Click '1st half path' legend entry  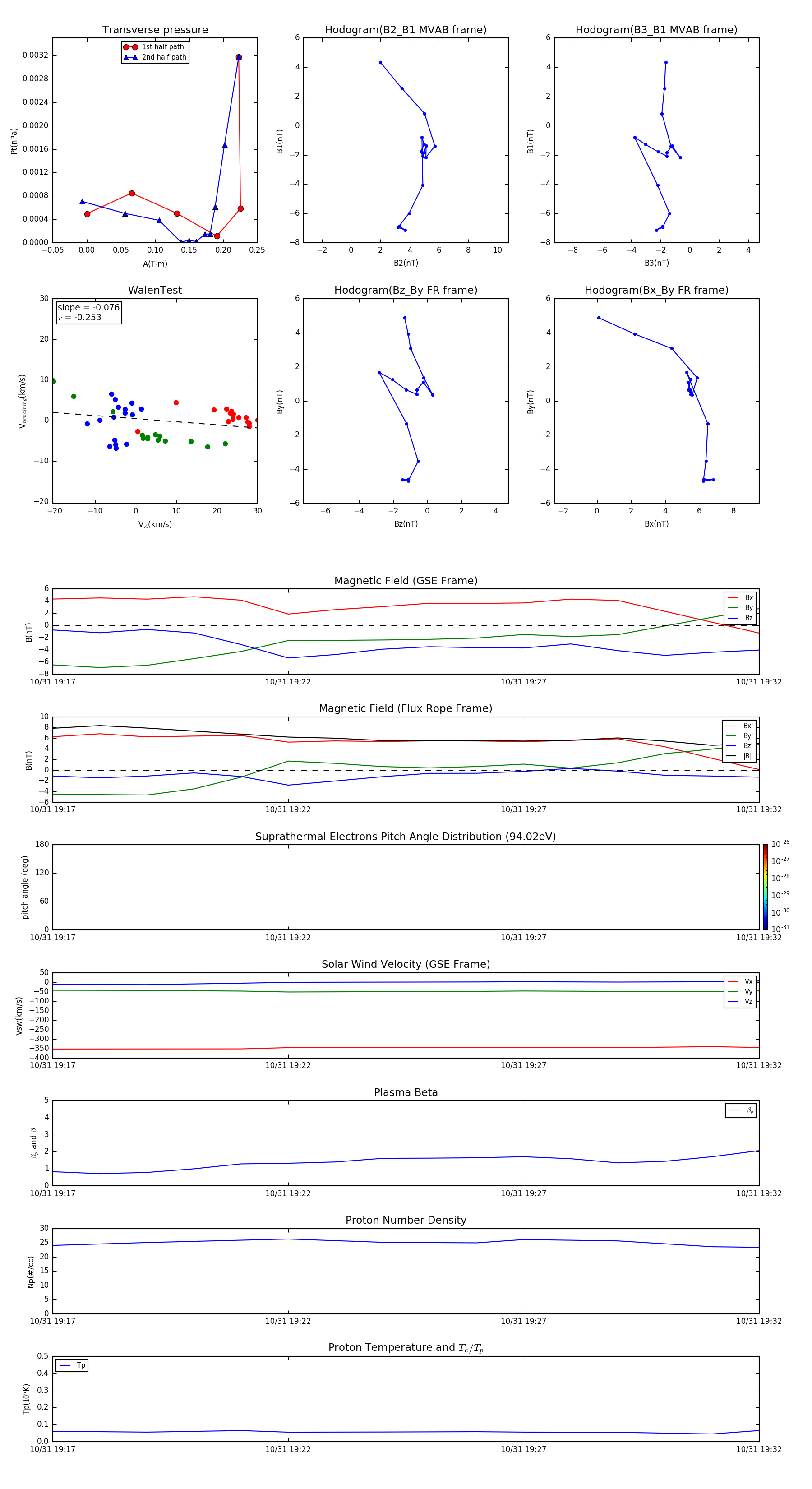point(154,47)
